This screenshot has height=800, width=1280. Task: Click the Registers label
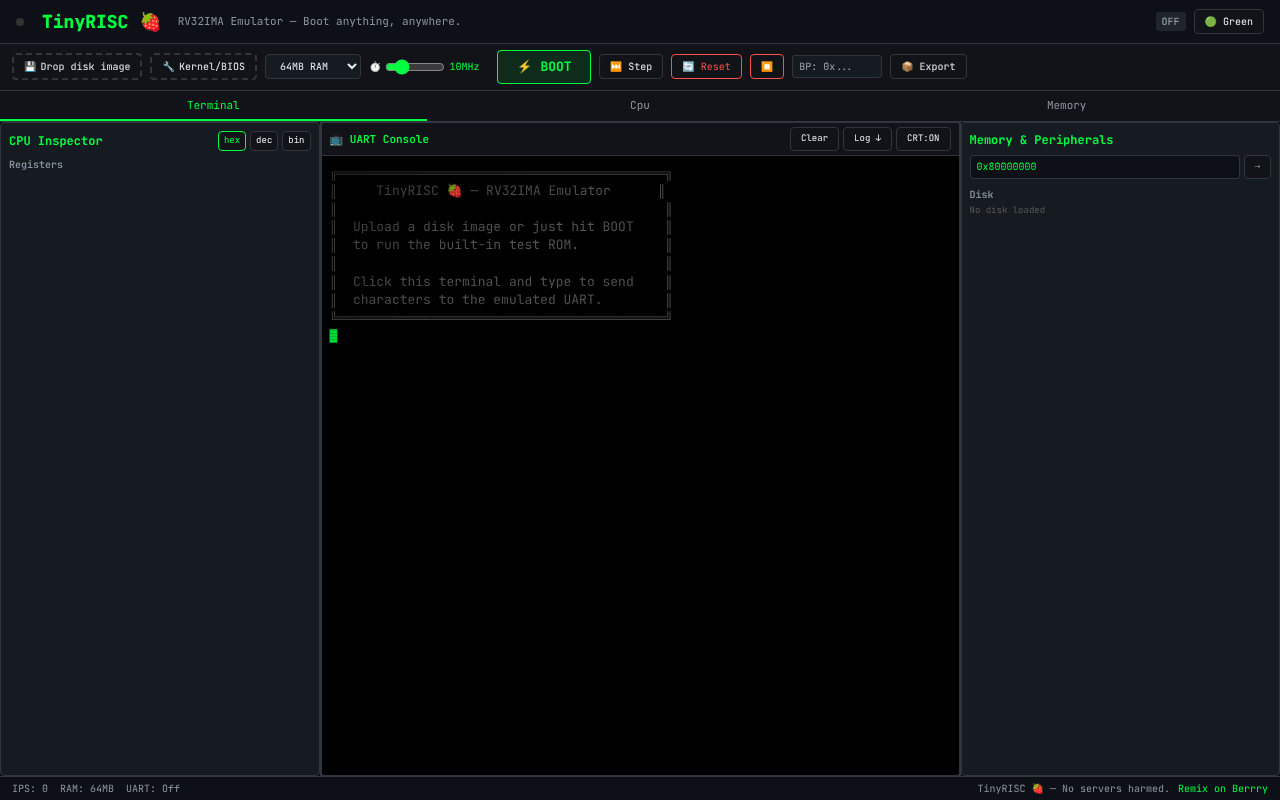tap(36, 165)
